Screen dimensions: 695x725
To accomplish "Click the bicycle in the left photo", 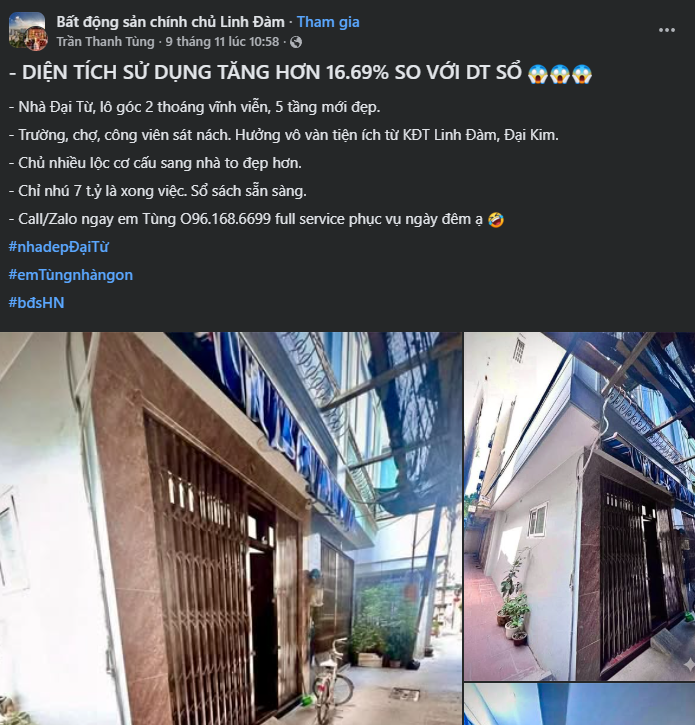I will pyautogui.click(x=333, y=680).
